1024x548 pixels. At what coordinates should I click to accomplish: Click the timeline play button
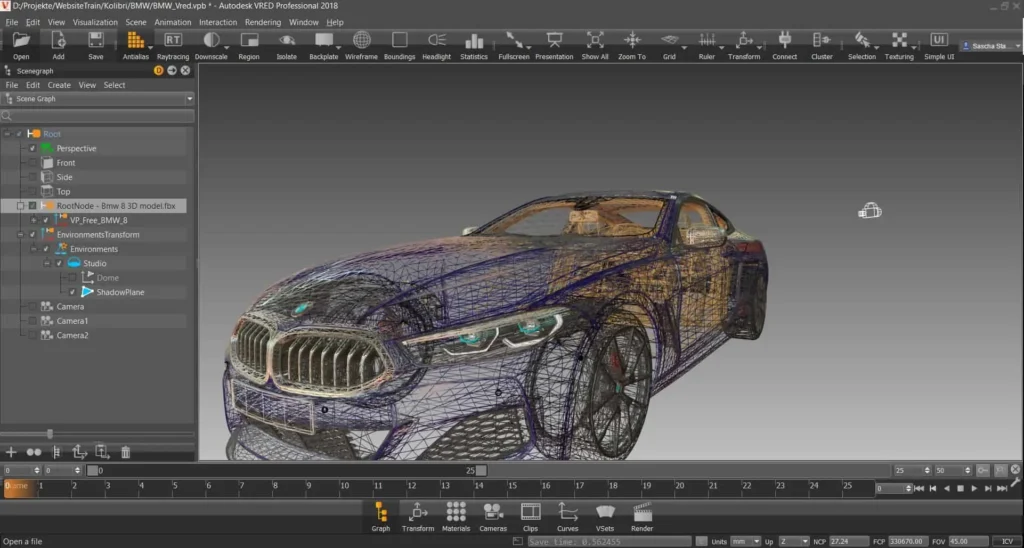(974, 489)
